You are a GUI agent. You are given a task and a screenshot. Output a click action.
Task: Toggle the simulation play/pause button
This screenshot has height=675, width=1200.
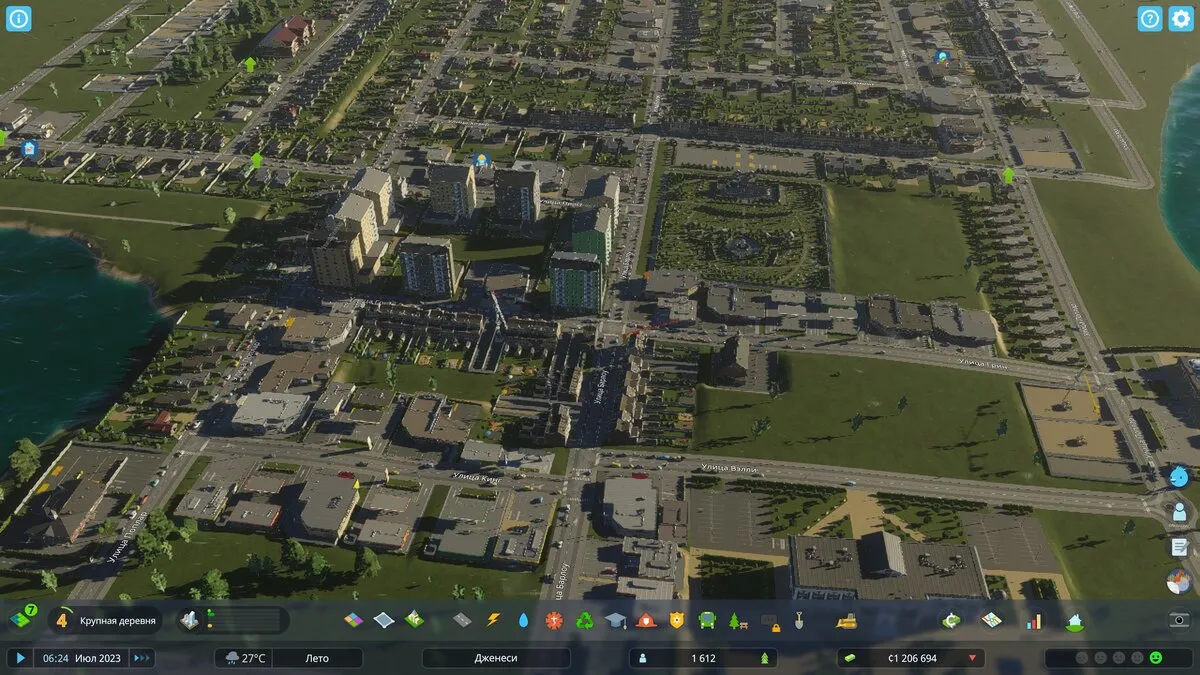click(x=19, y=658)
